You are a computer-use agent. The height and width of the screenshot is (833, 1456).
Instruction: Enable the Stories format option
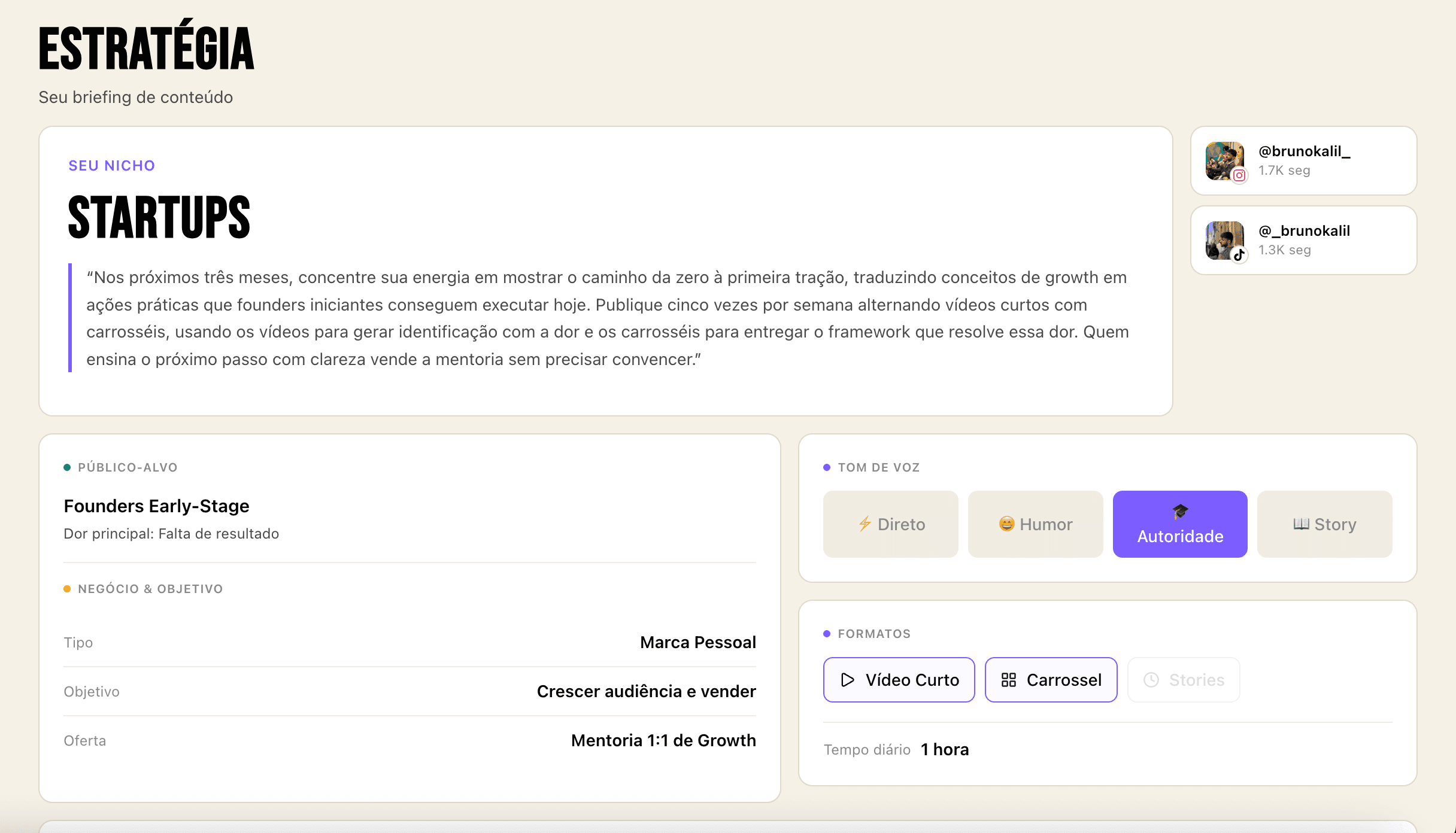(1183, 680)
